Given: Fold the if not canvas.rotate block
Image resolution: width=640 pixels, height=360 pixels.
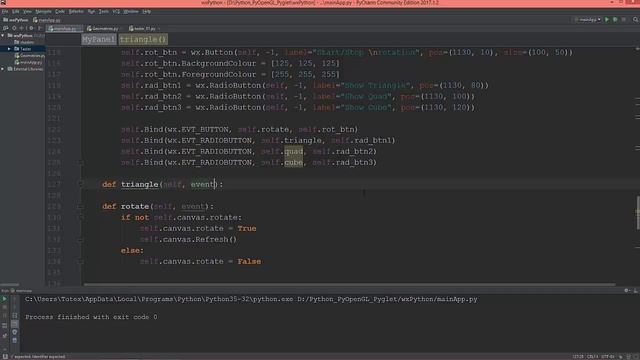Looking at the screenshot, I should (80, 218).
